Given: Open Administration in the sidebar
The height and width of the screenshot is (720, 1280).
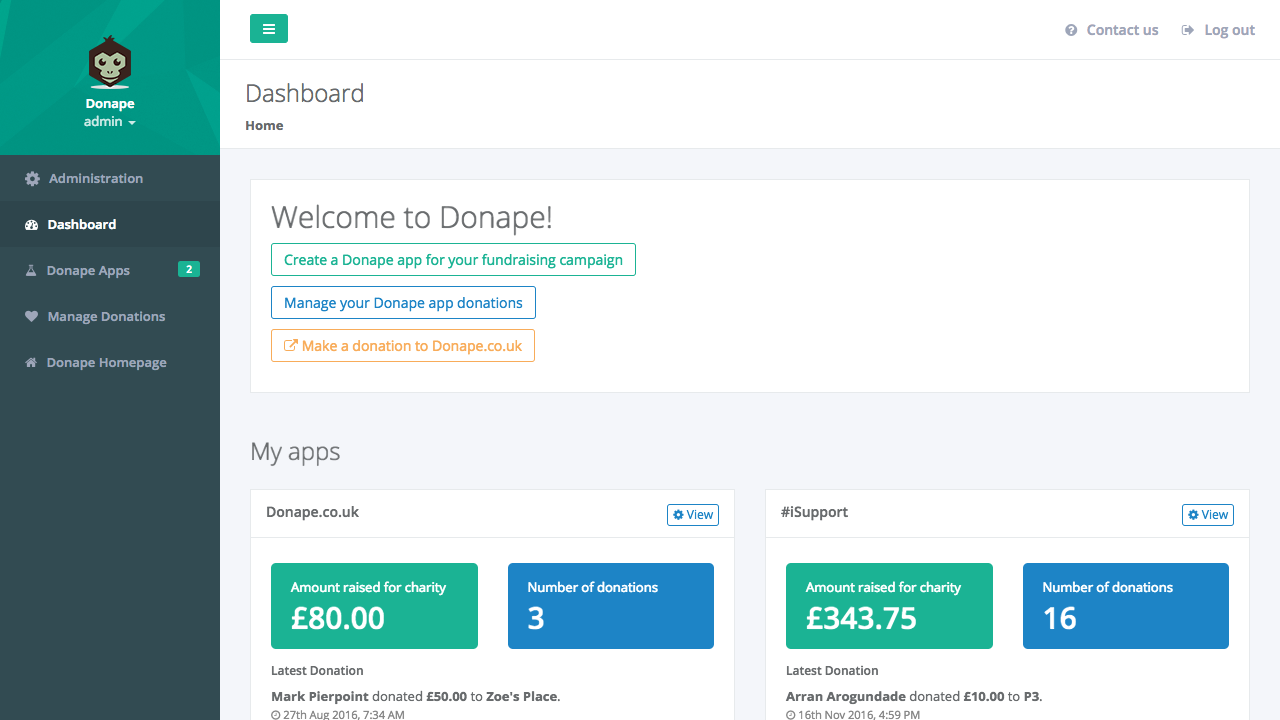Looking at the screenshot, I should 110,178.
